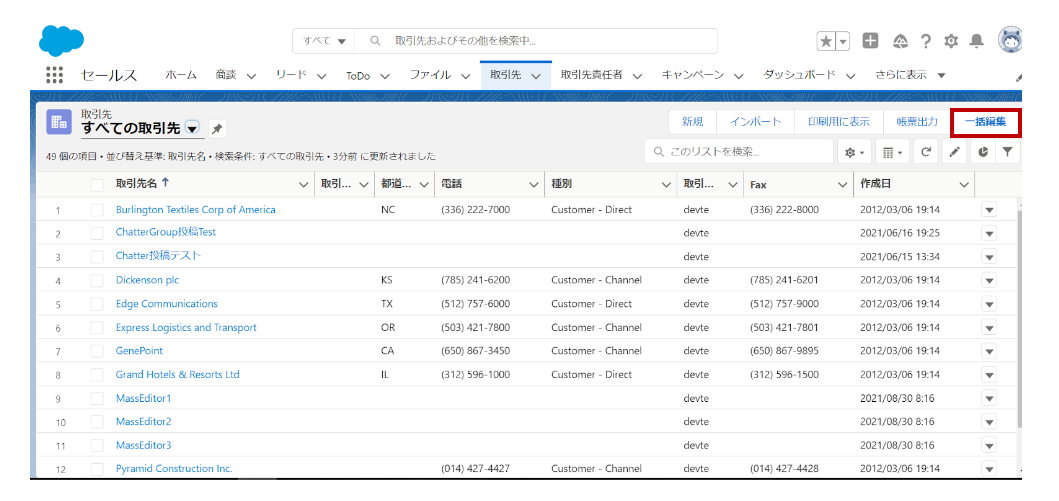Expand the 商談 tab chevron
This screenshot has width=1059, height=501.
(251, 76)
